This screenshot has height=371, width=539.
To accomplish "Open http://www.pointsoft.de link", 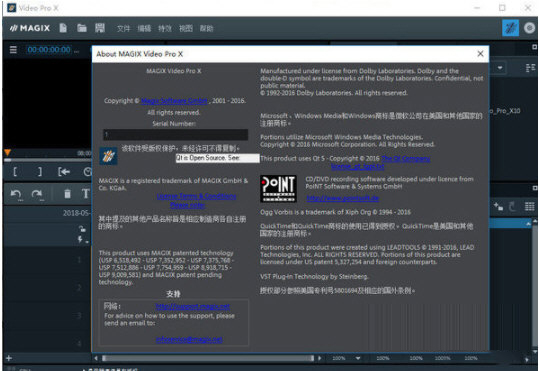I will [x=342, y=198].
